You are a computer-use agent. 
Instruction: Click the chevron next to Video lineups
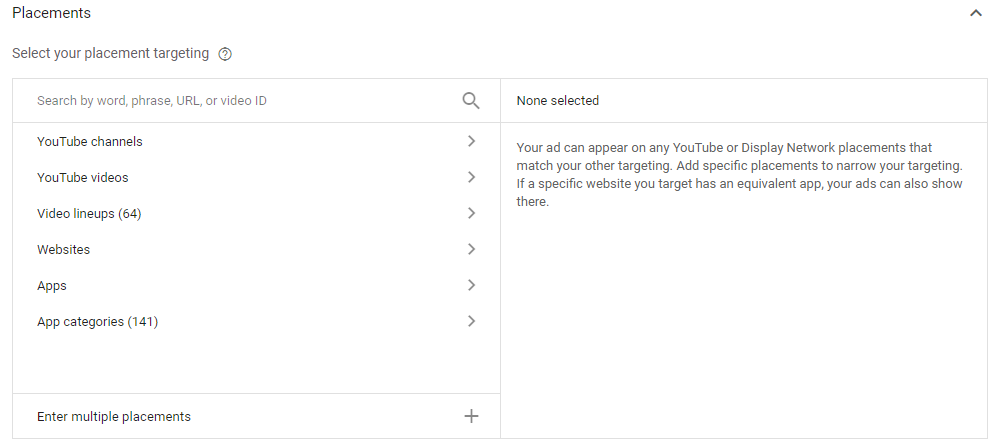pyautogui.click(x=471, y=213)
